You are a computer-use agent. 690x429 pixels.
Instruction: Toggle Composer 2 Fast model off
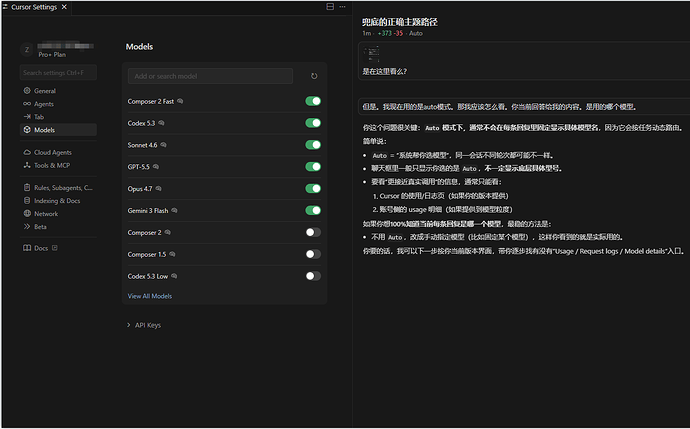313,101
